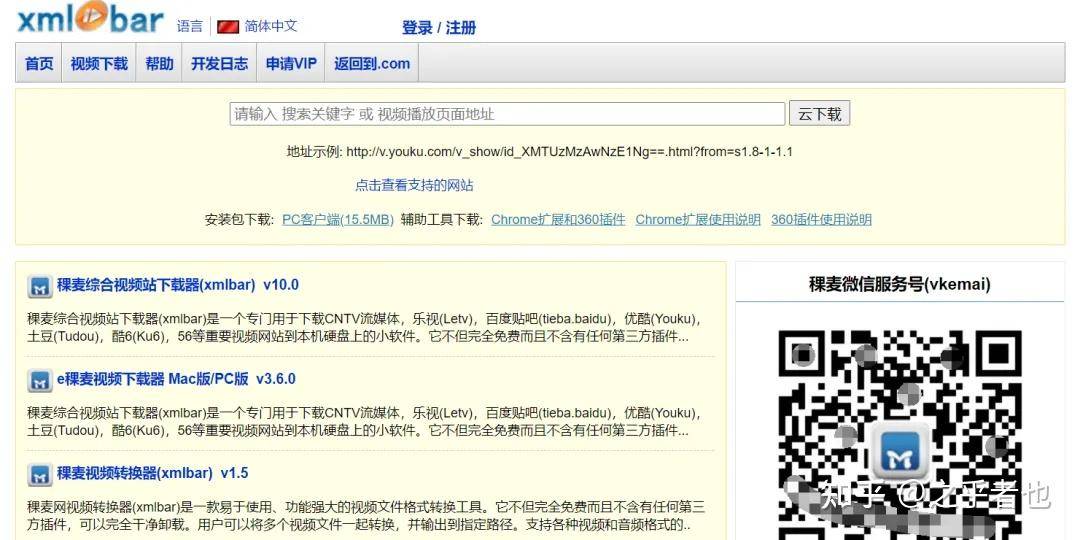
Task: Open 360插件使用说明 link
Action: [x=821, y=220]
